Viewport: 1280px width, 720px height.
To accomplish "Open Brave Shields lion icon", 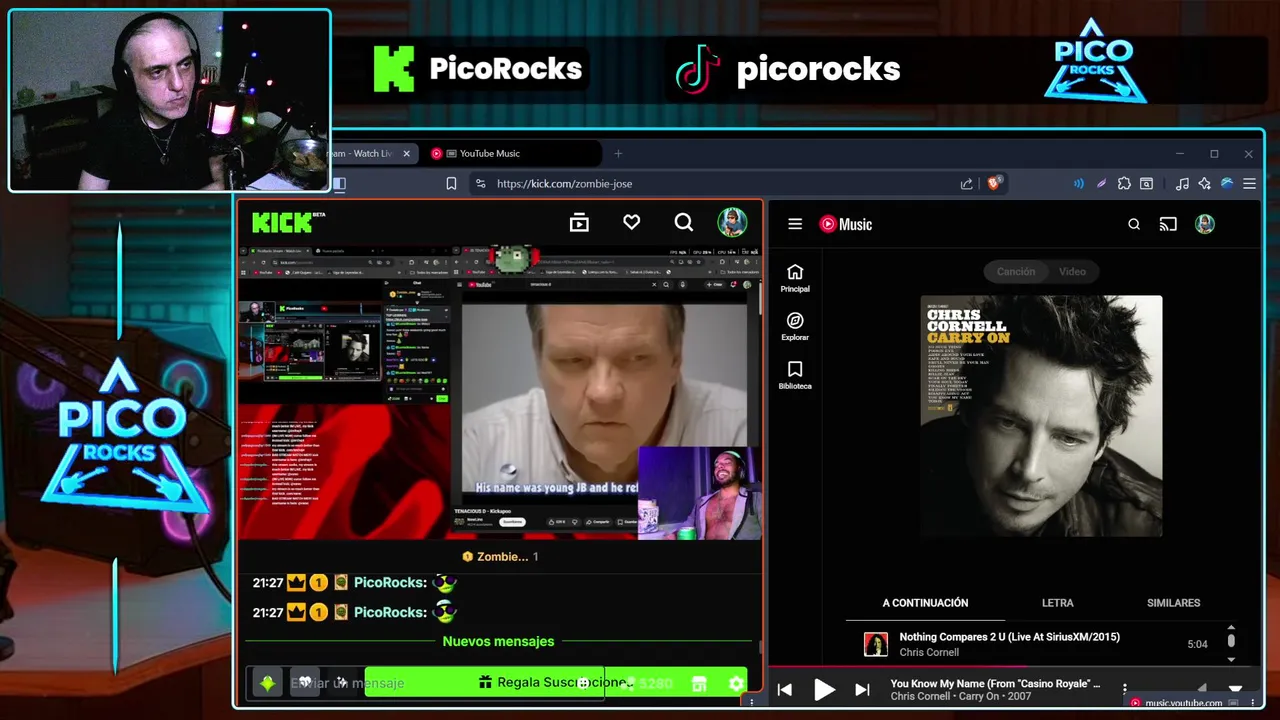I will tap(994, 183).
